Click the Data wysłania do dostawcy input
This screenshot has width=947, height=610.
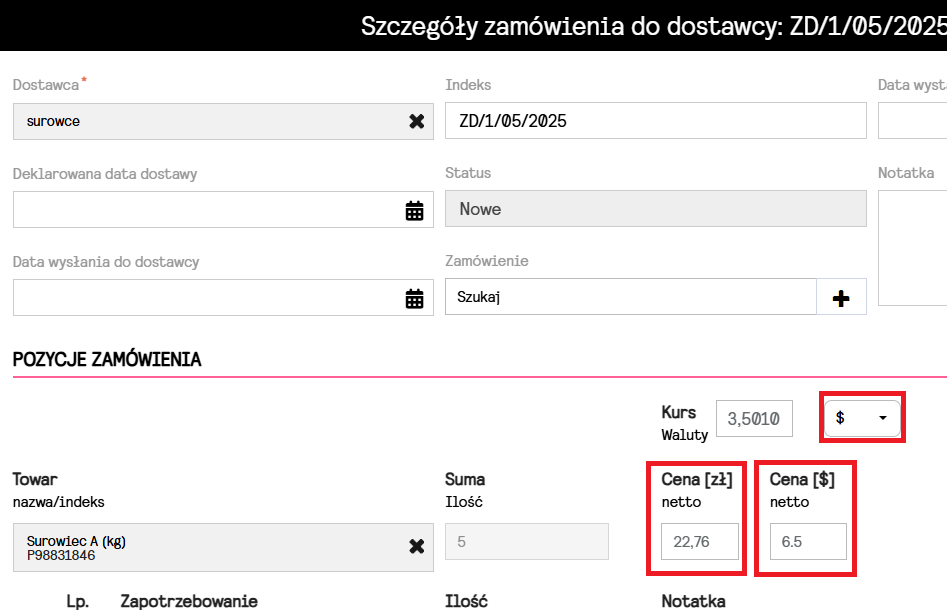click(200, 298)
